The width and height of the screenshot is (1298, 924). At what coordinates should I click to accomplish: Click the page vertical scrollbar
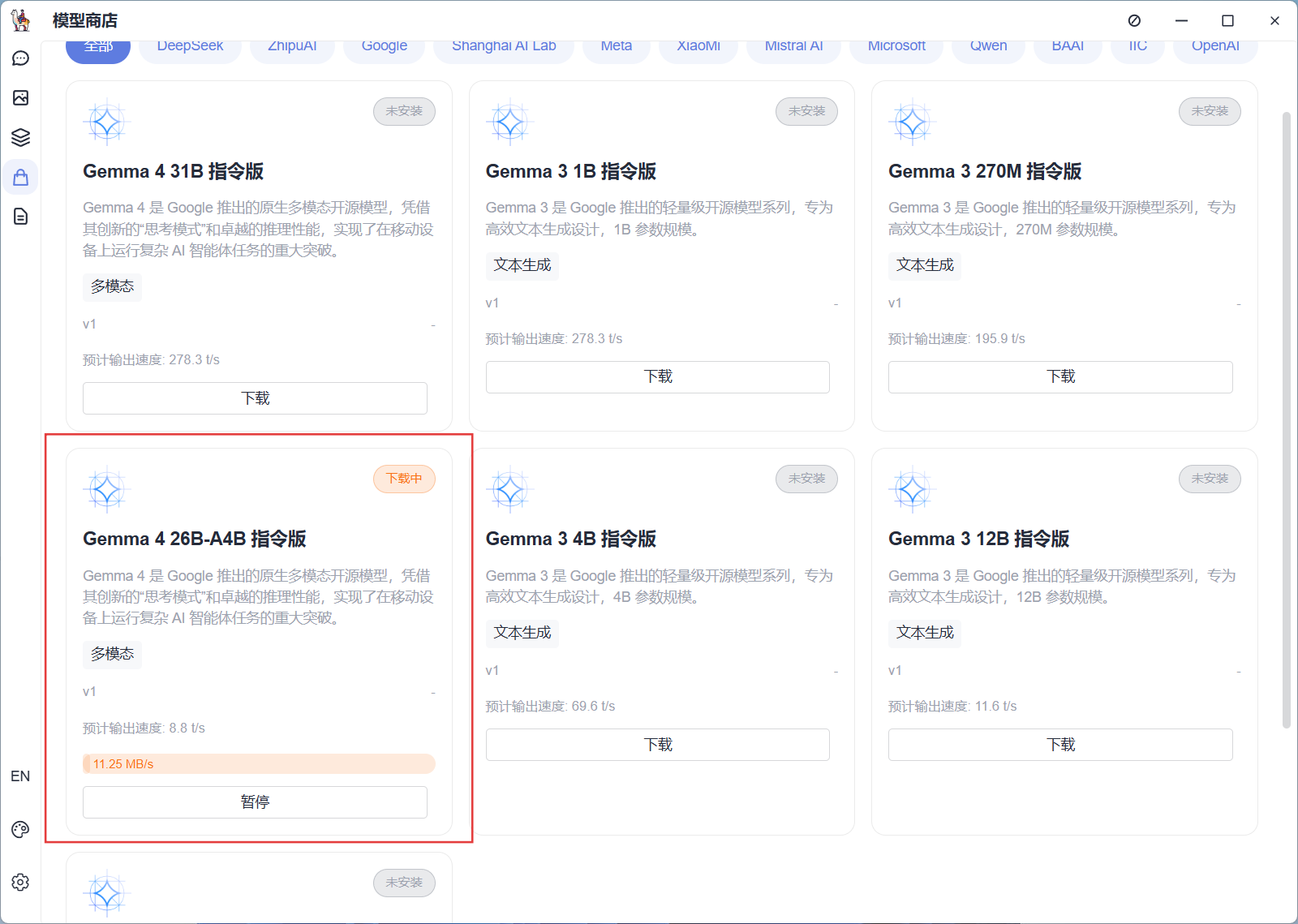[x=1286, y=420]
